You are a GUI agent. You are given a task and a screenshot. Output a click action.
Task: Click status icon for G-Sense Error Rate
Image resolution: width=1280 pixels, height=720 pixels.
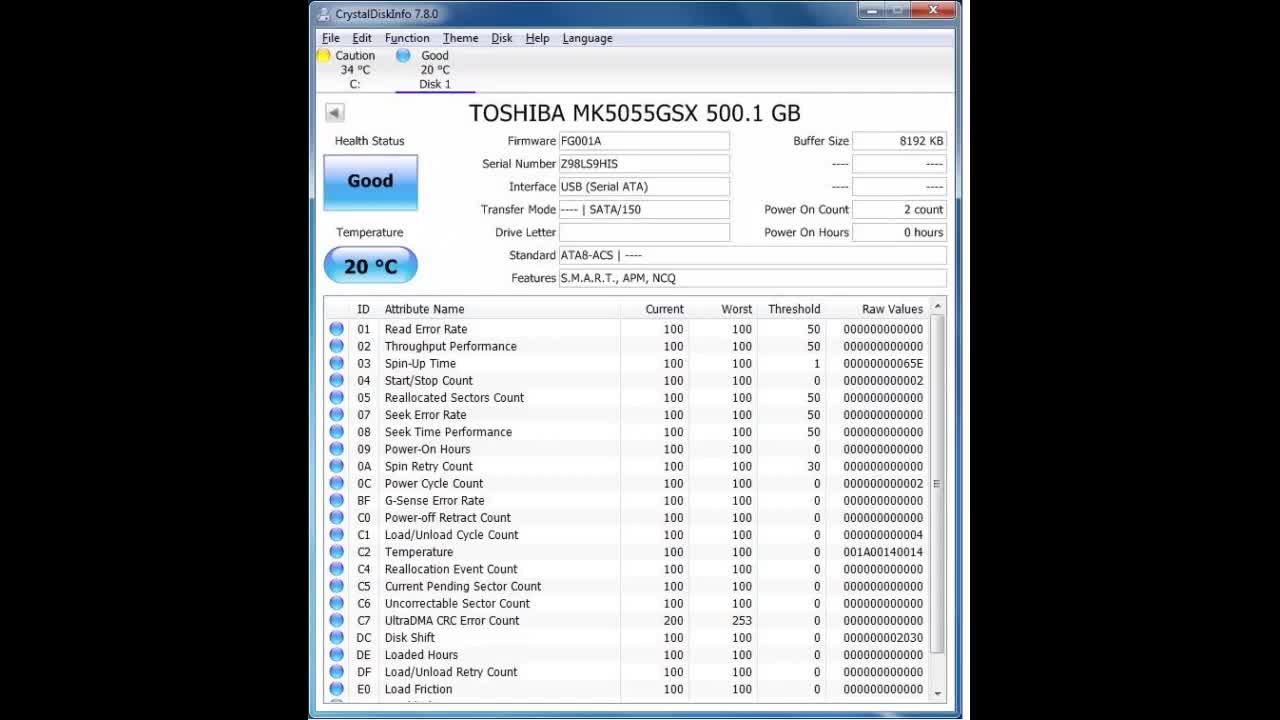(336, 500)
